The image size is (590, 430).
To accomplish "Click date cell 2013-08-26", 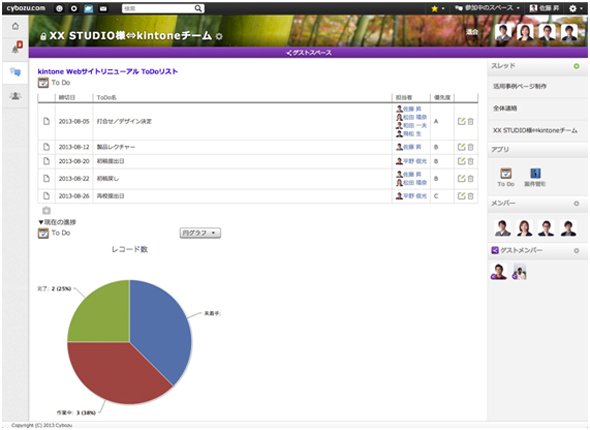I will [74, 196].
